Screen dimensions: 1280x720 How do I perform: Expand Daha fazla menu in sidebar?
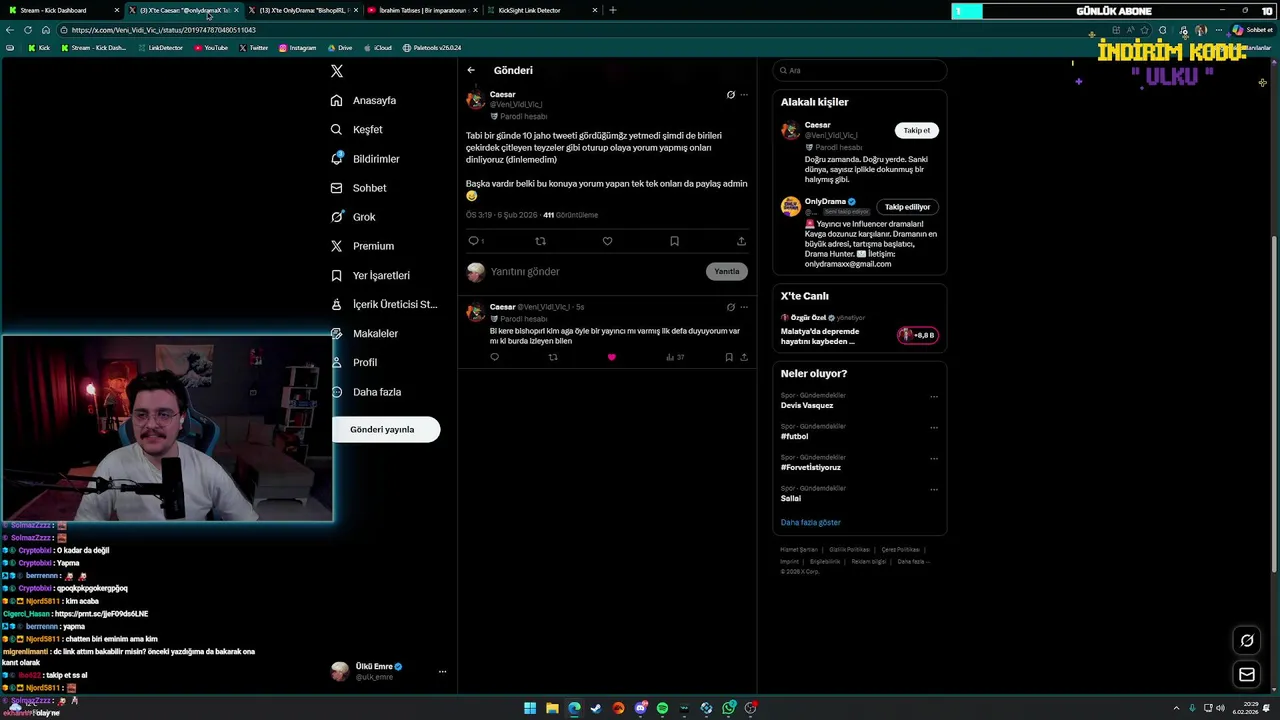click(367, 392)
